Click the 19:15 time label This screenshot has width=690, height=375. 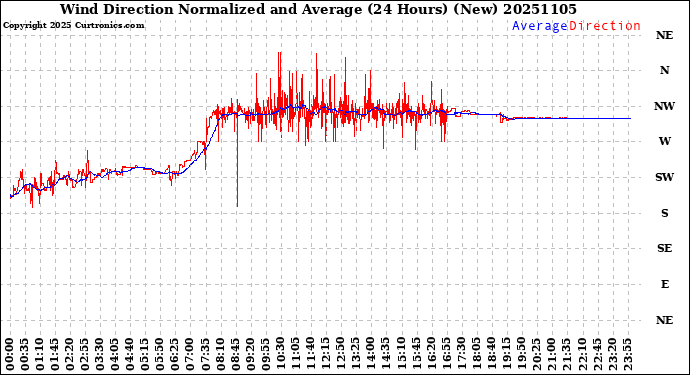point(506,355)
